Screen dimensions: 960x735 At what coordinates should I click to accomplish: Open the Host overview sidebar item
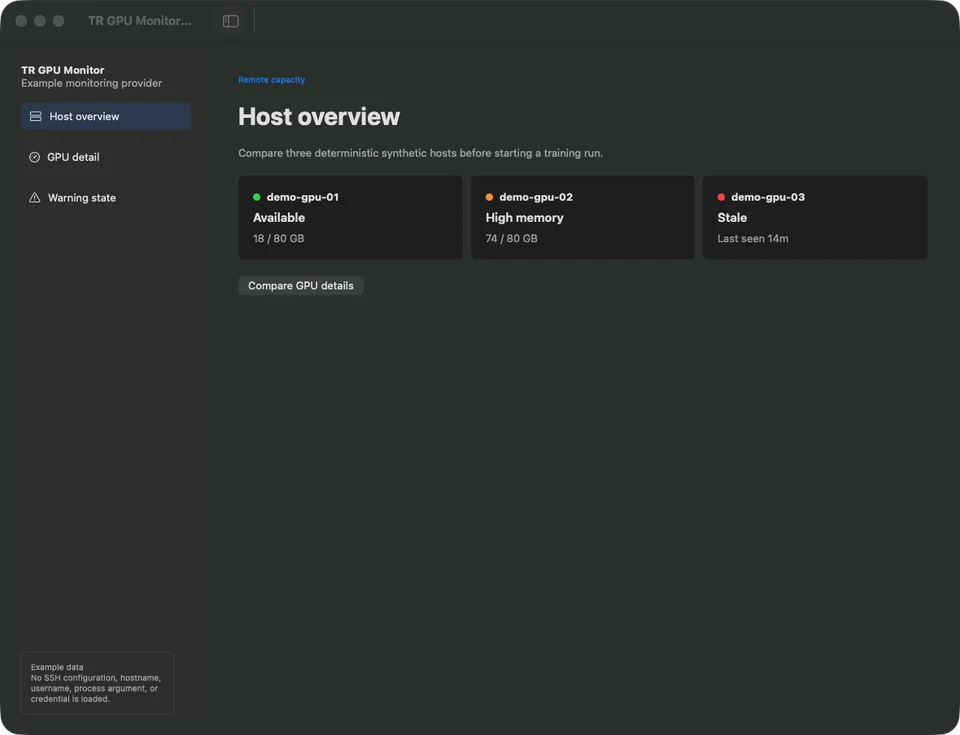(x=106, y=116)
